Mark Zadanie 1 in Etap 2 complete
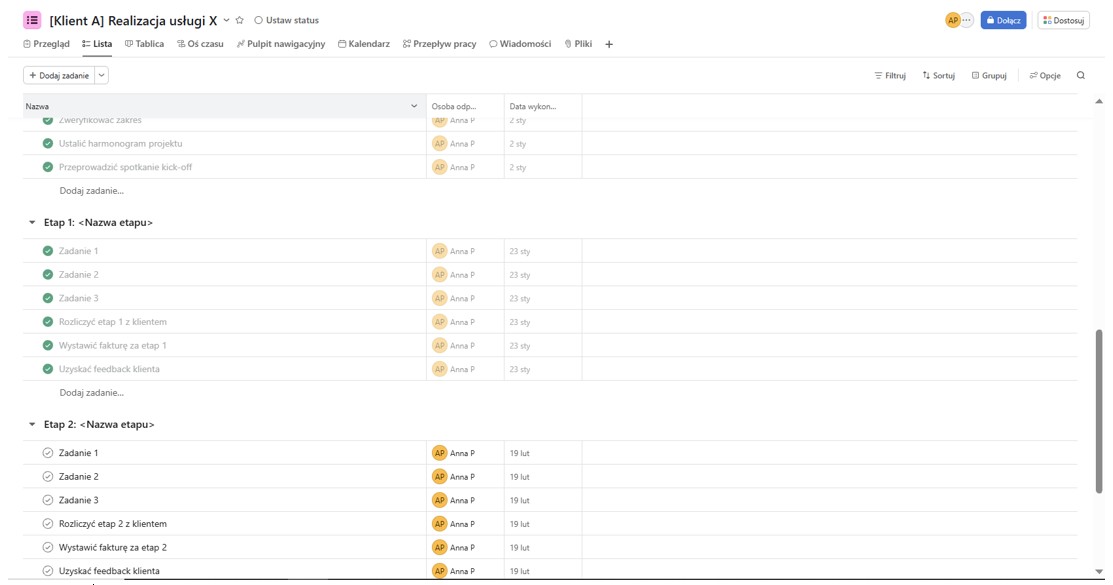This screenshot has width=1113, height=585. click(48, 453)
